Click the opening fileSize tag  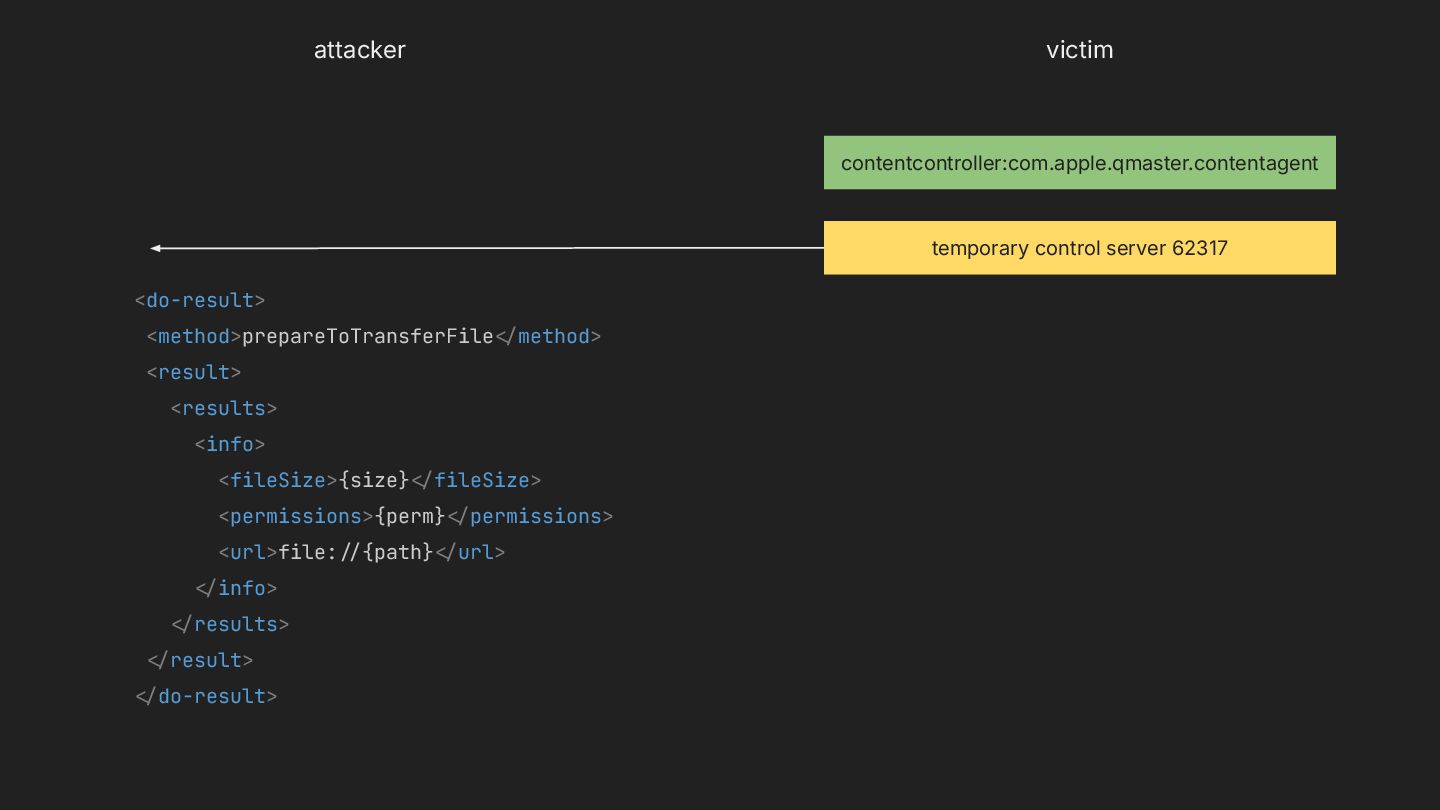(x=278, y=480)
